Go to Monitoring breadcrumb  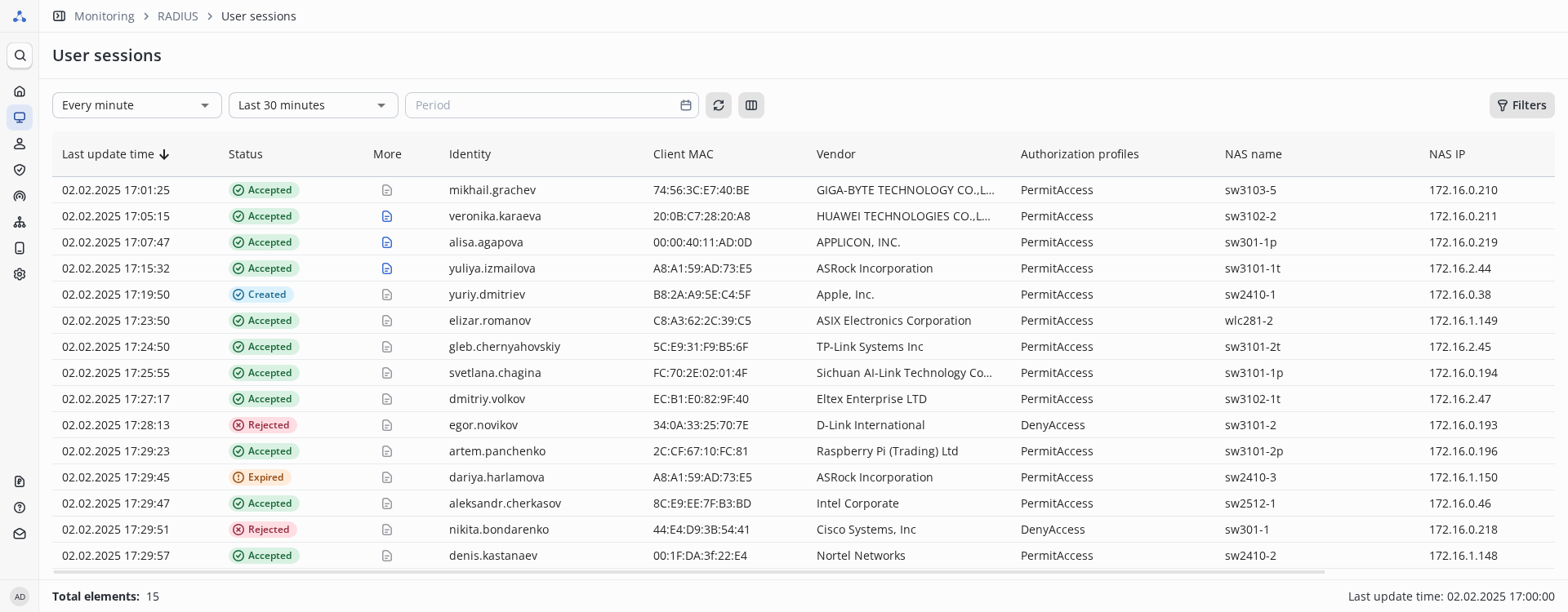104,16
